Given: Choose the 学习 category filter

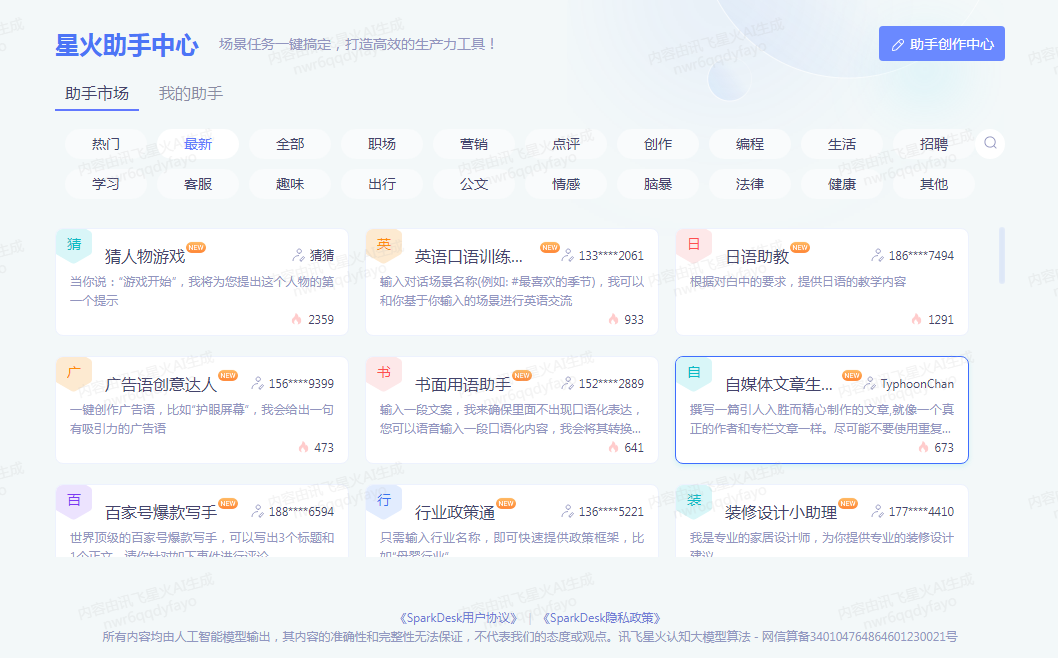Looking at the screenshot, I should [x=106, y=184].
